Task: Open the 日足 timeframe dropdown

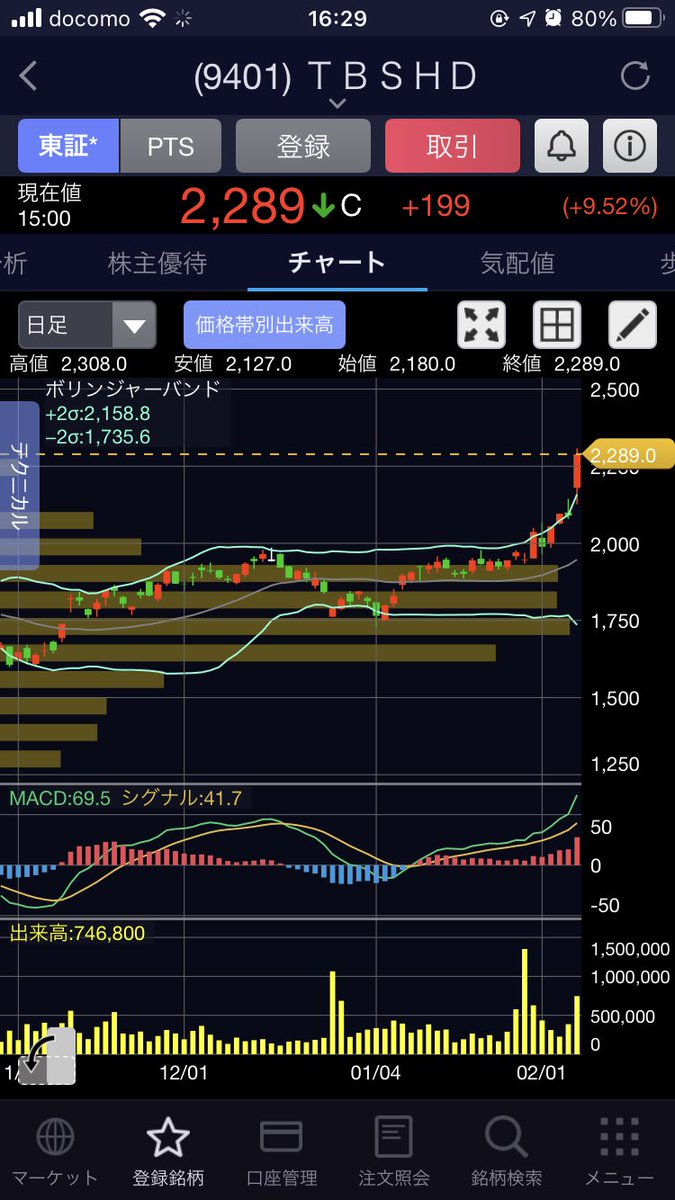Action: [x=87, y=325]
